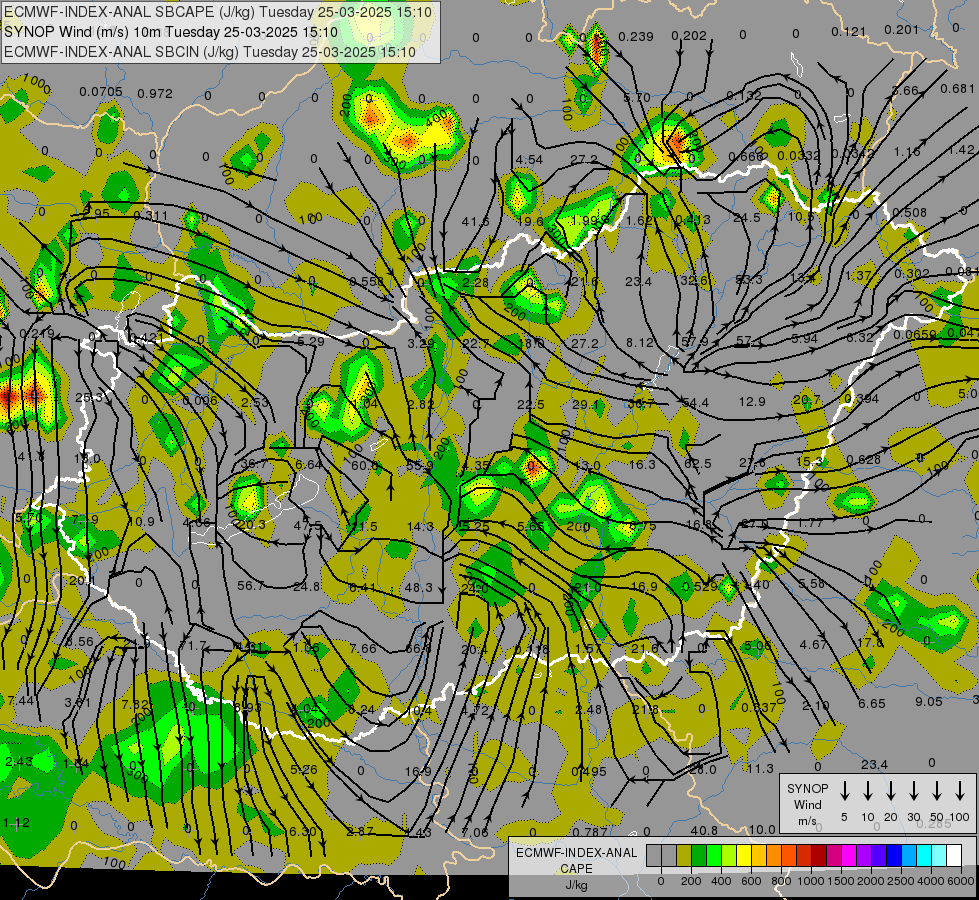Click the '6.65' value on the map
979x900 pixels.
[x=872, y=704]
